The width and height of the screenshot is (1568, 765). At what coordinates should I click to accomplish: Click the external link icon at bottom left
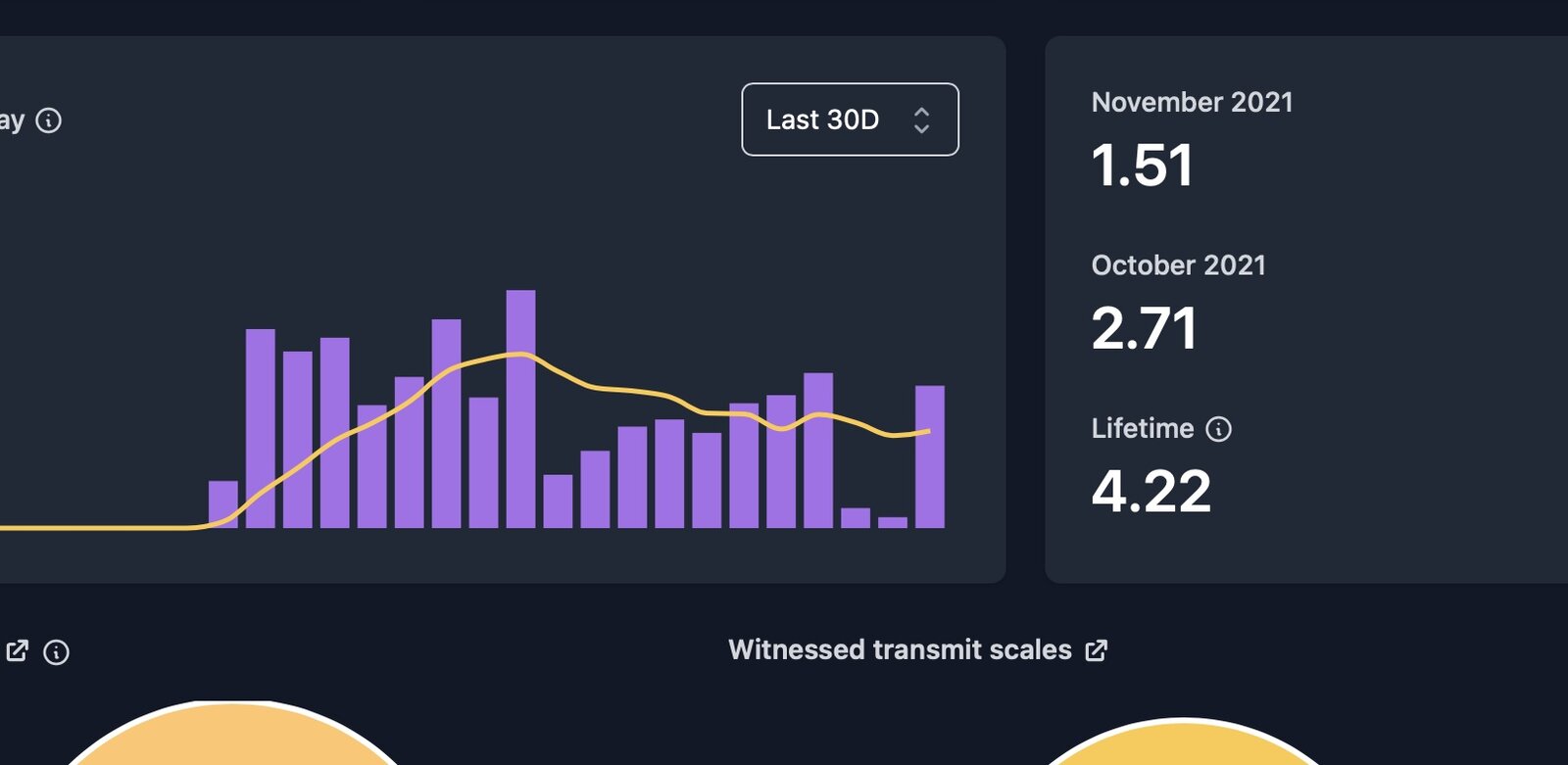pyautogui.click(x=18, y=651)
